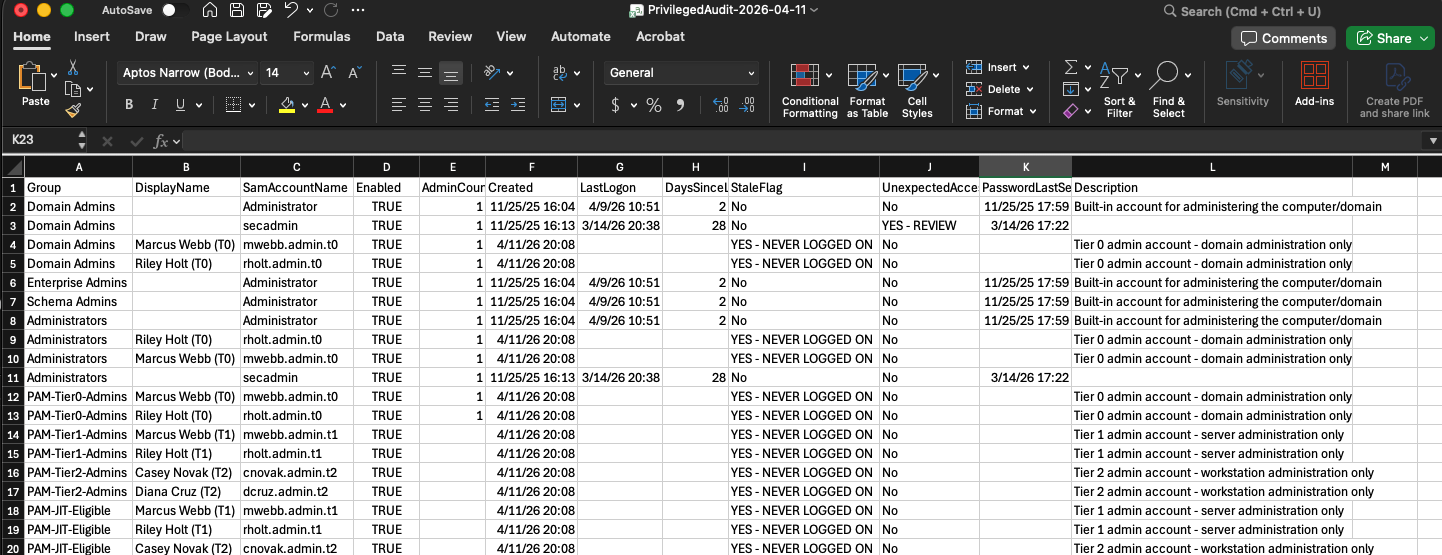Open Sort & Filter menu
The width and height of the screenshot is (1442, 555).
pos(1119,90)
